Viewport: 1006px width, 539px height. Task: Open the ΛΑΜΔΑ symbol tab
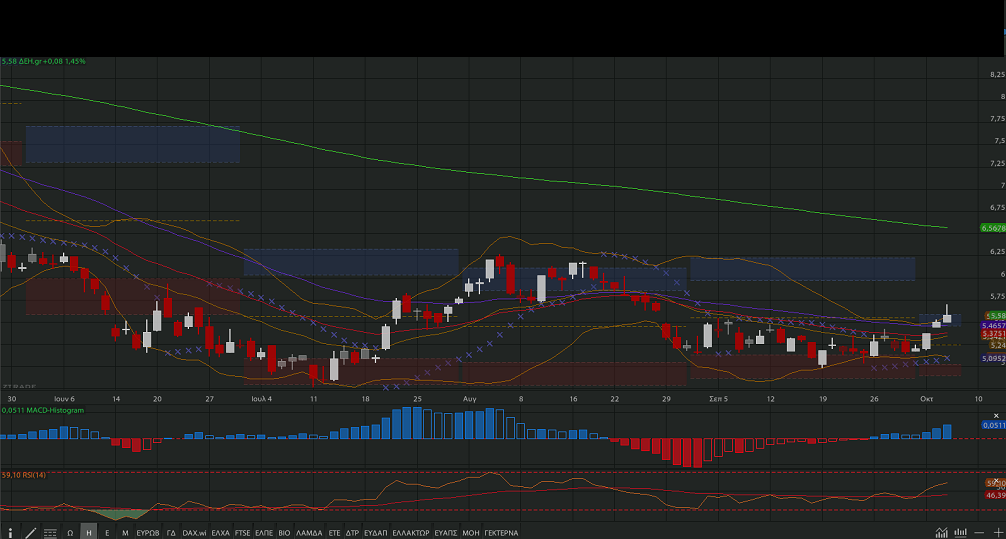(x=309, y=533)
